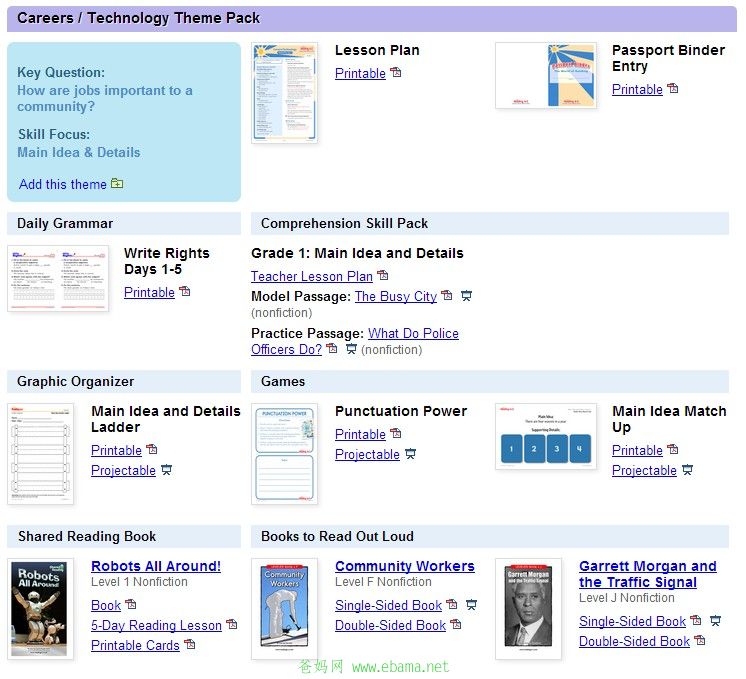This screenshot has height=679, width=746.
Task: Click the PDF icon beside Punctuation Power Printable
Action: click(x=396, y=433)
